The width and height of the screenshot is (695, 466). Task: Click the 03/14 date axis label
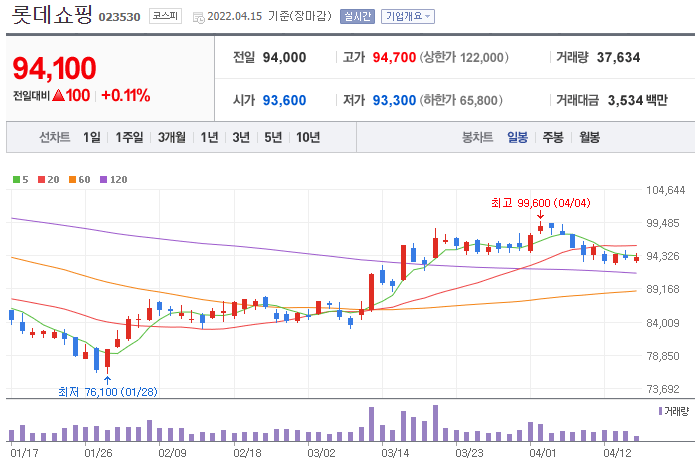coord(395,453)
